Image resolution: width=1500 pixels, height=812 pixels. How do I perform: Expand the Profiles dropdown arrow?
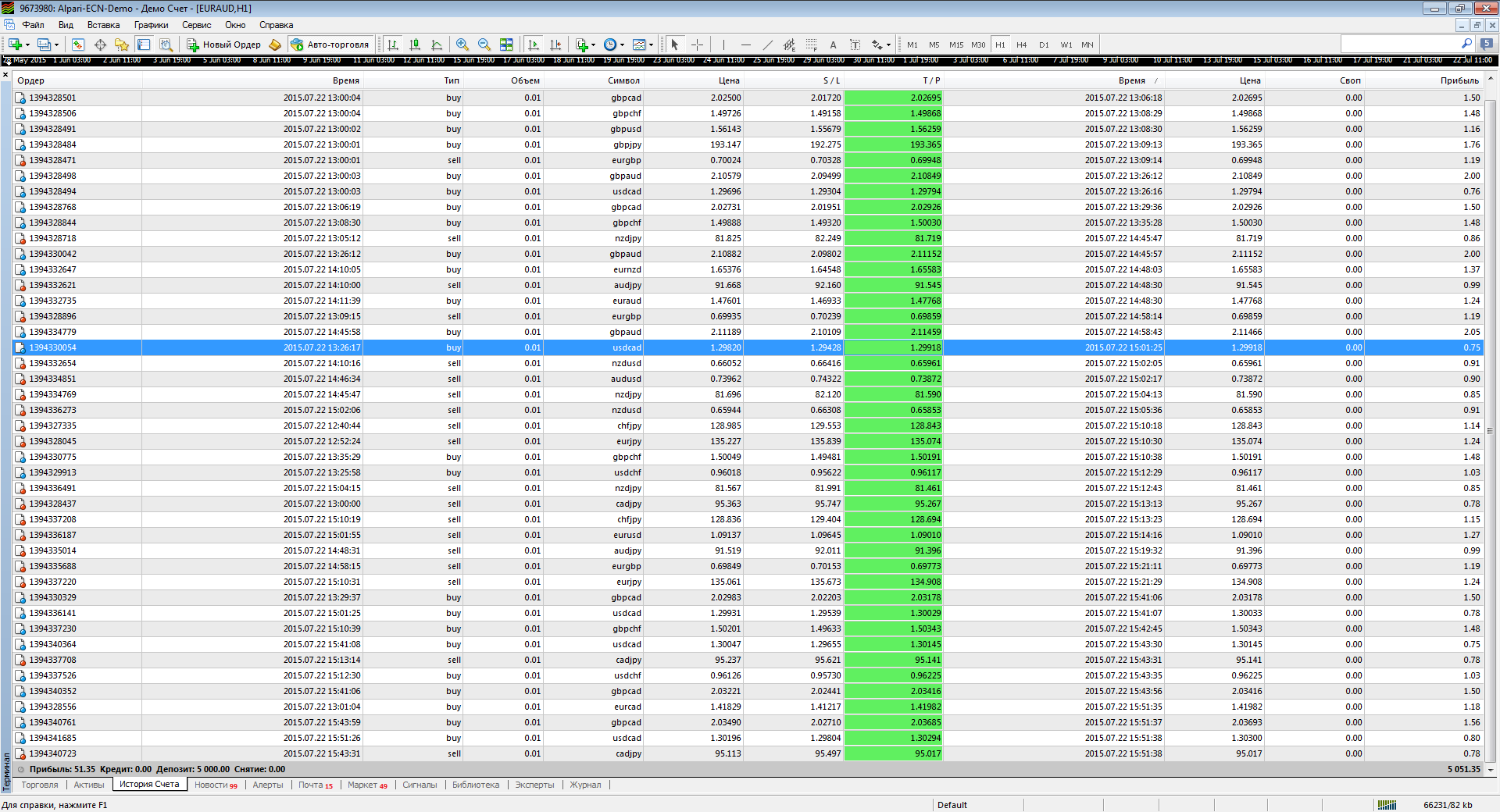56,45
